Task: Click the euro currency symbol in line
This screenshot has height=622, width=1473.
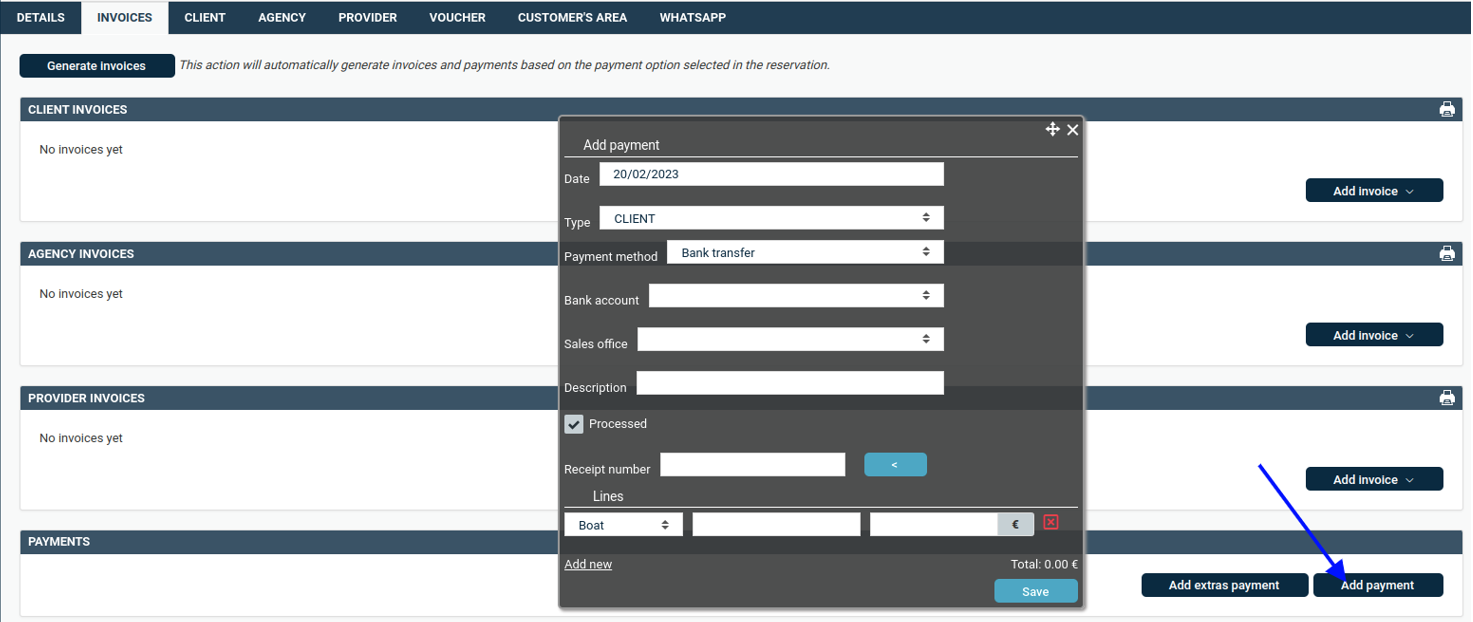Action: (1015, 524)
